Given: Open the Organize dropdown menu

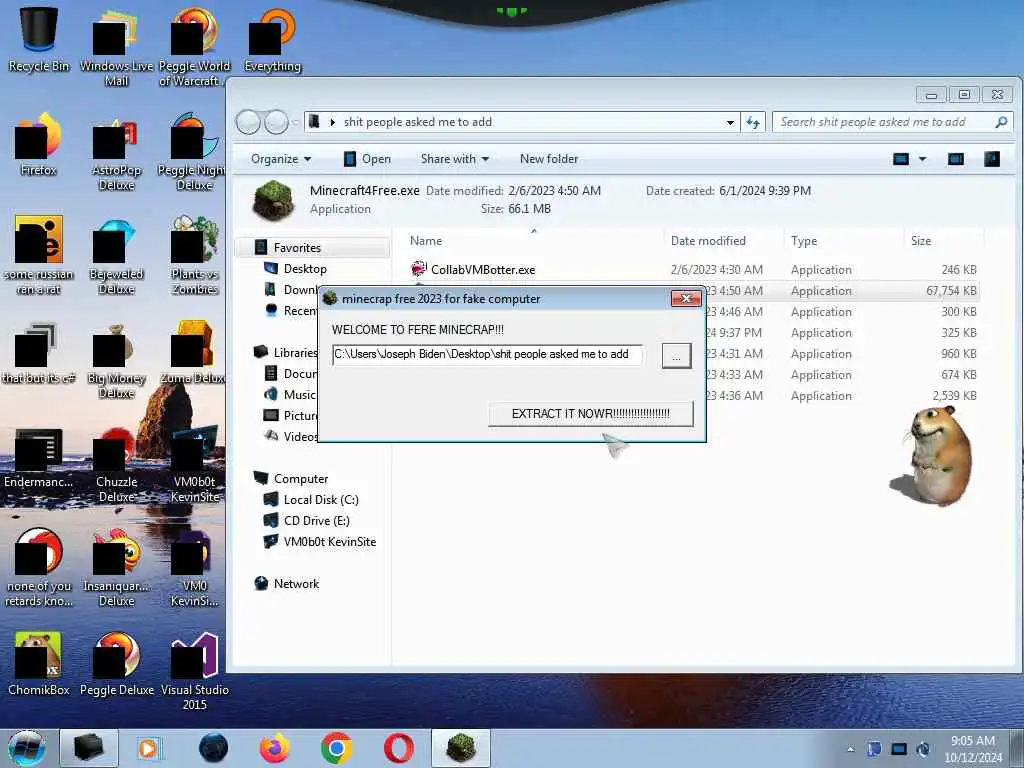Looking at the screenshot, I should click(x=281, y=159).
